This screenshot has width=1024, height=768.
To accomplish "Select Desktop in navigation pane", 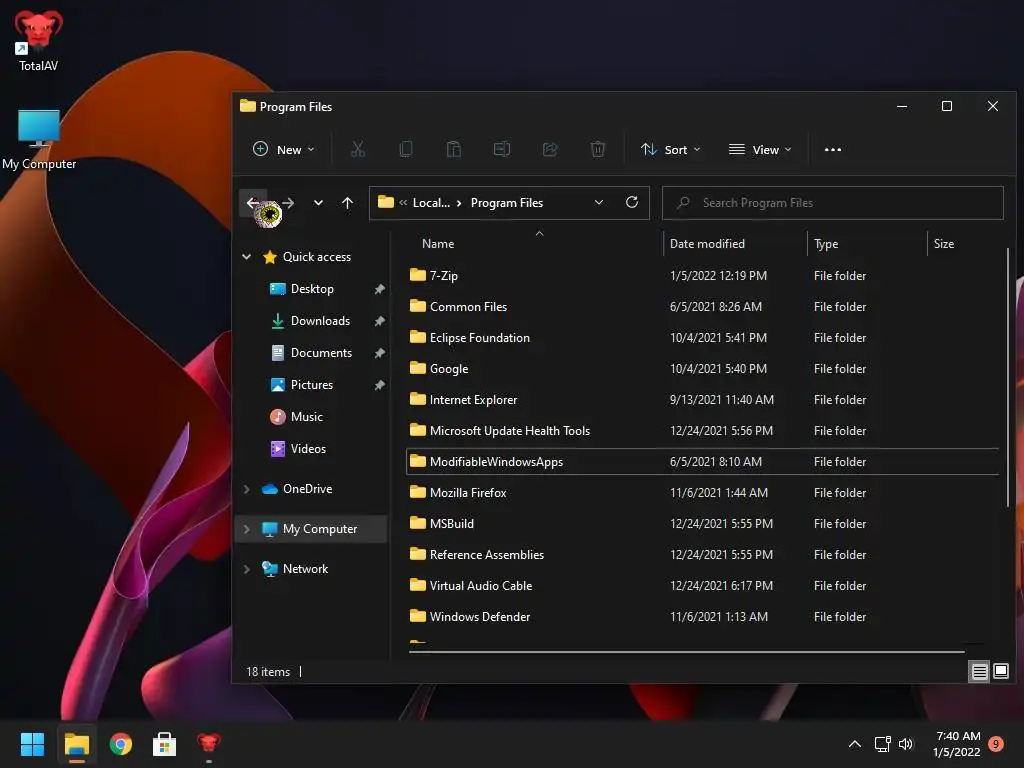I will pos(312,289).
